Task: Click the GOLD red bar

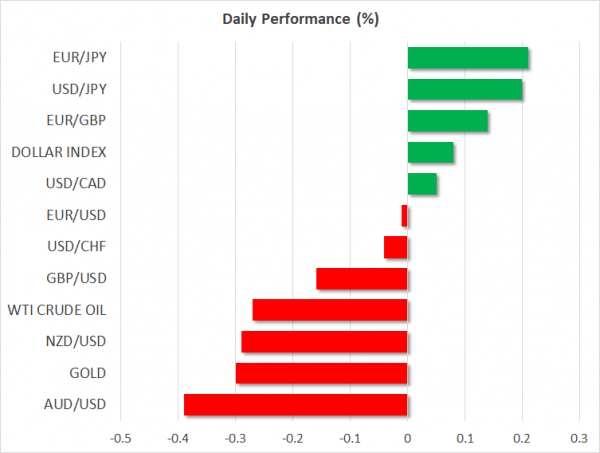Action: click(x=322, y=373)
